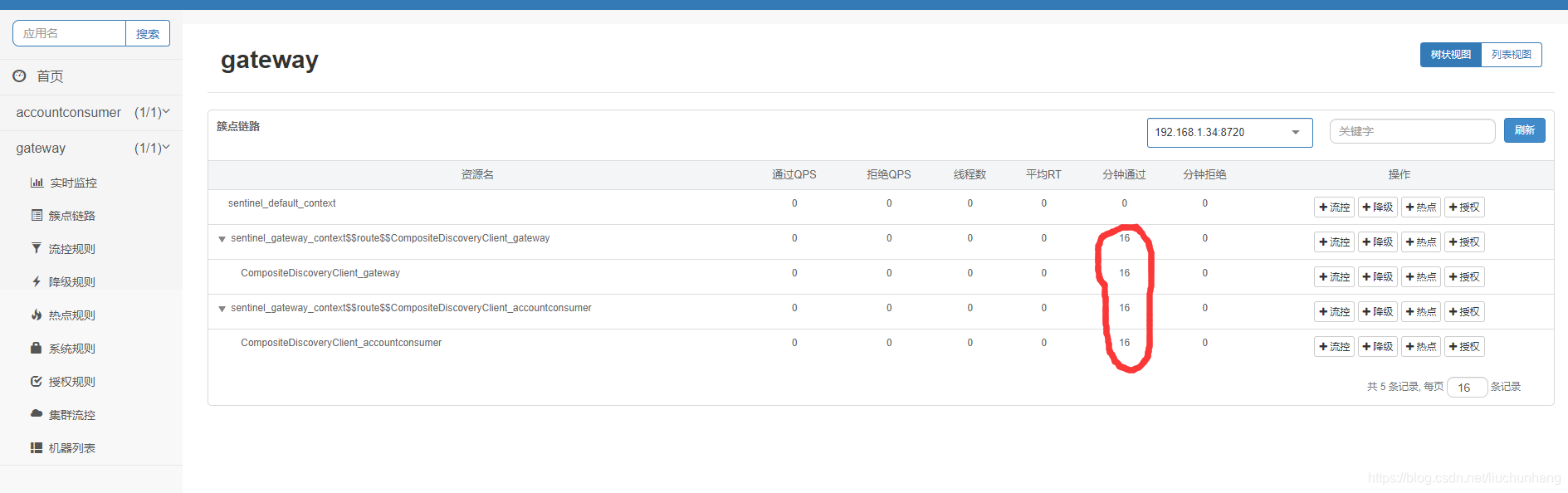Focus the 应用名 search field
The height and width of the screenshot is (493, 1568).
point(70,33)
